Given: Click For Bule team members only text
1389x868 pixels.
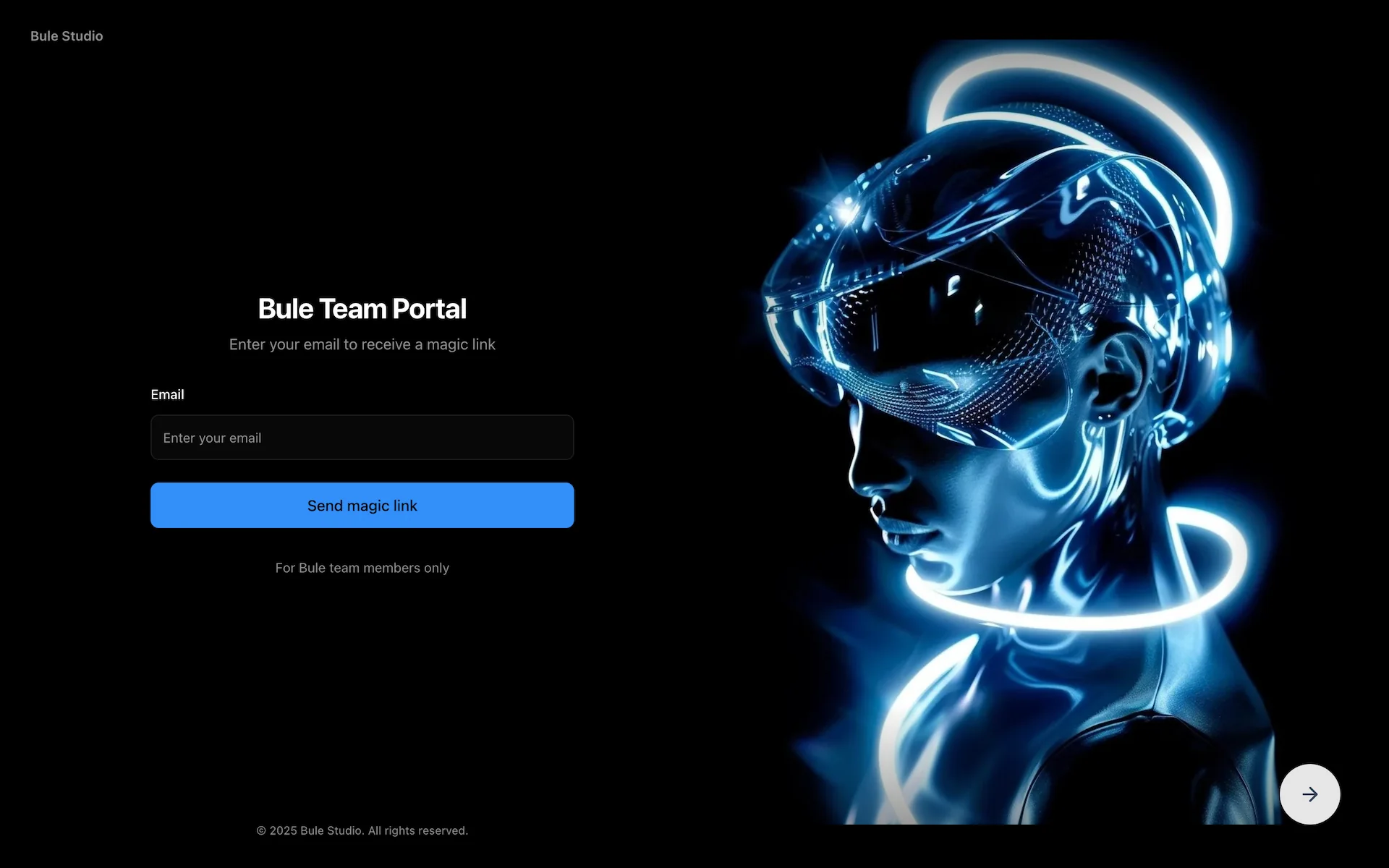Looking at the screenshot, I should pyautogui.click(x=362, y=569).
